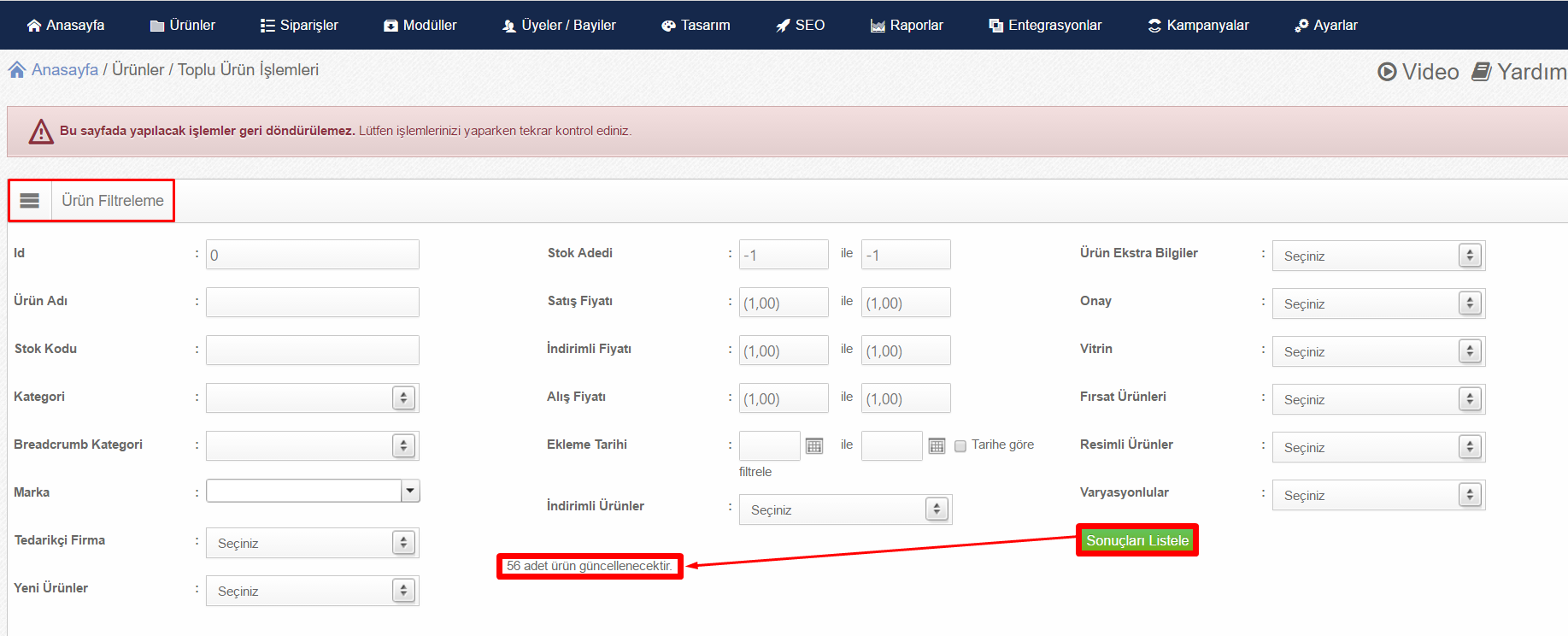
Task: Open the İndirimli Ürünler dropdown
Action: point(846,509)
